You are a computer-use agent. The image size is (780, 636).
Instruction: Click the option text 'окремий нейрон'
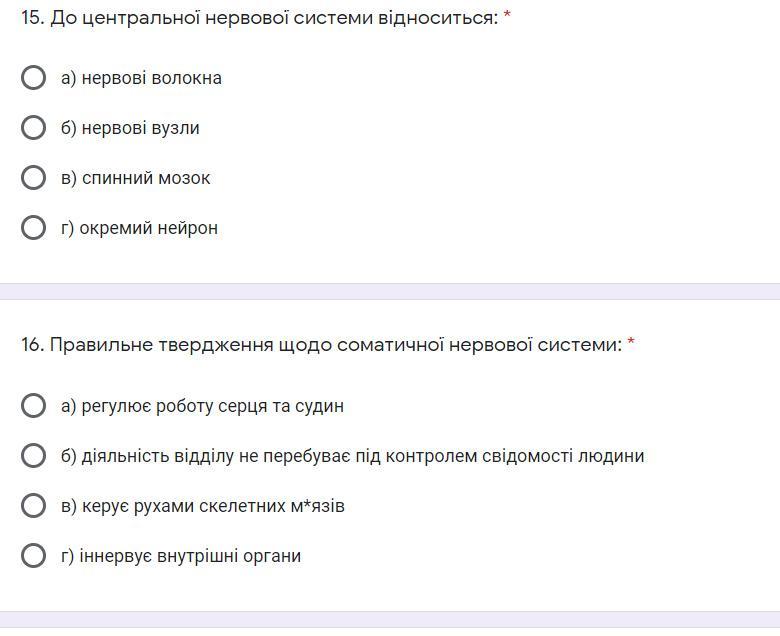tap(149, 228)
